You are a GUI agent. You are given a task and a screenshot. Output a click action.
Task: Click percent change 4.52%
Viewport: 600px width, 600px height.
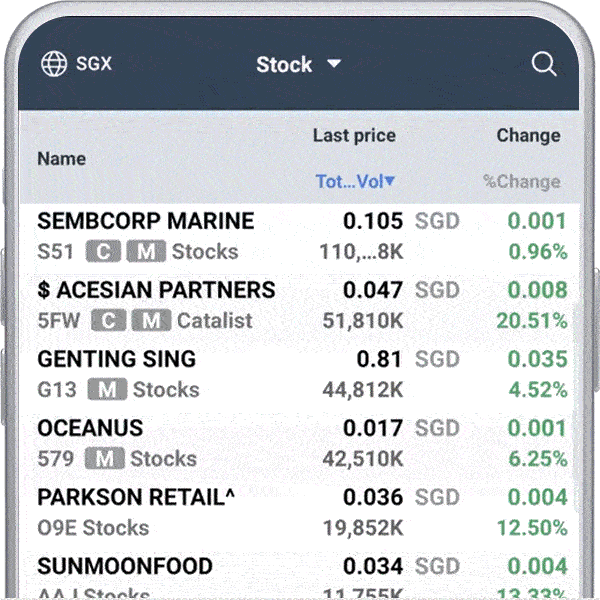point(538,390)
